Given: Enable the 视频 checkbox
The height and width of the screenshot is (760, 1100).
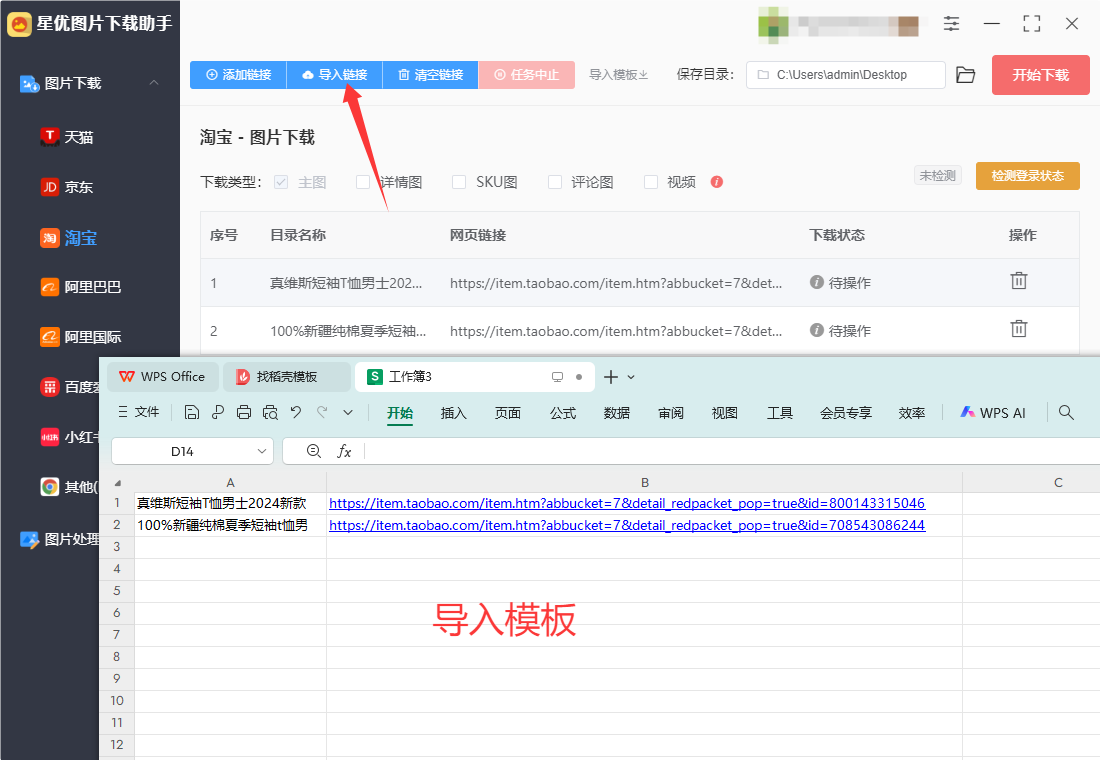Looking at the screenshot, I should pos(651,182).
